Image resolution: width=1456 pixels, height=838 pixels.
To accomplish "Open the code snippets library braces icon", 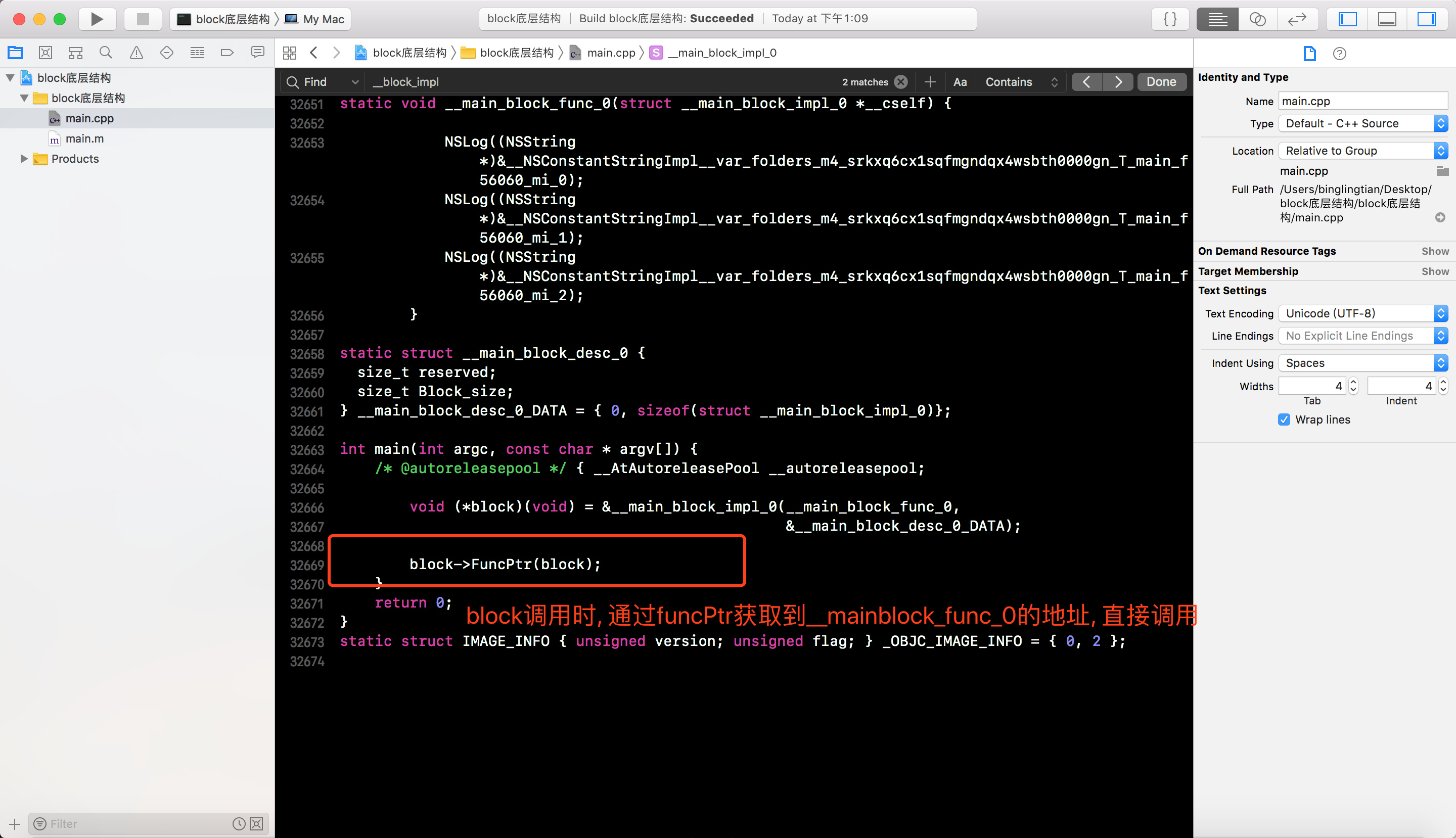I will 1170,19.
